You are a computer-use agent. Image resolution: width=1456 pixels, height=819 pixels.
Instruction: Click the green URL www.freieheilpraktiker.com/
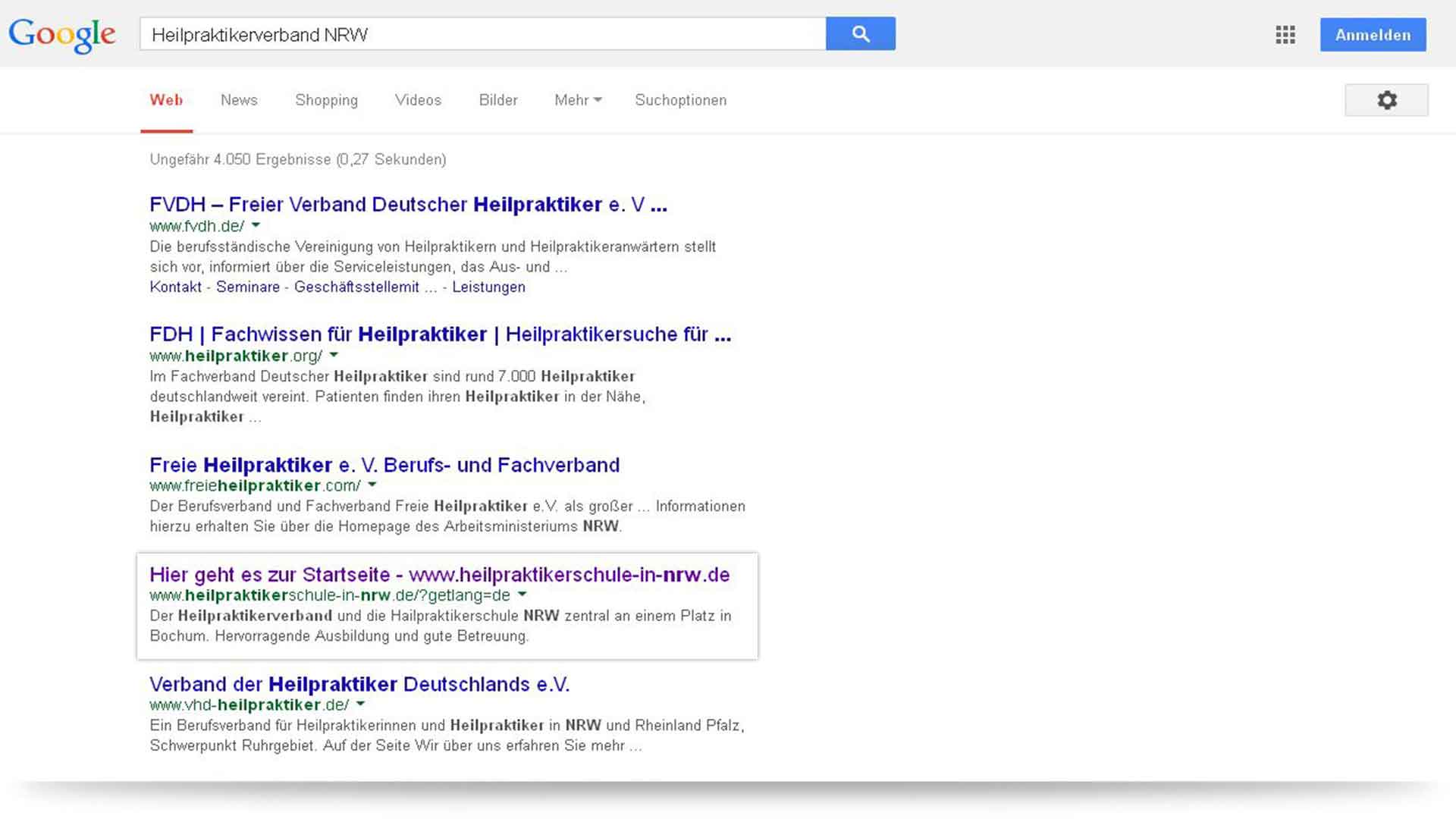coord(255,485)
